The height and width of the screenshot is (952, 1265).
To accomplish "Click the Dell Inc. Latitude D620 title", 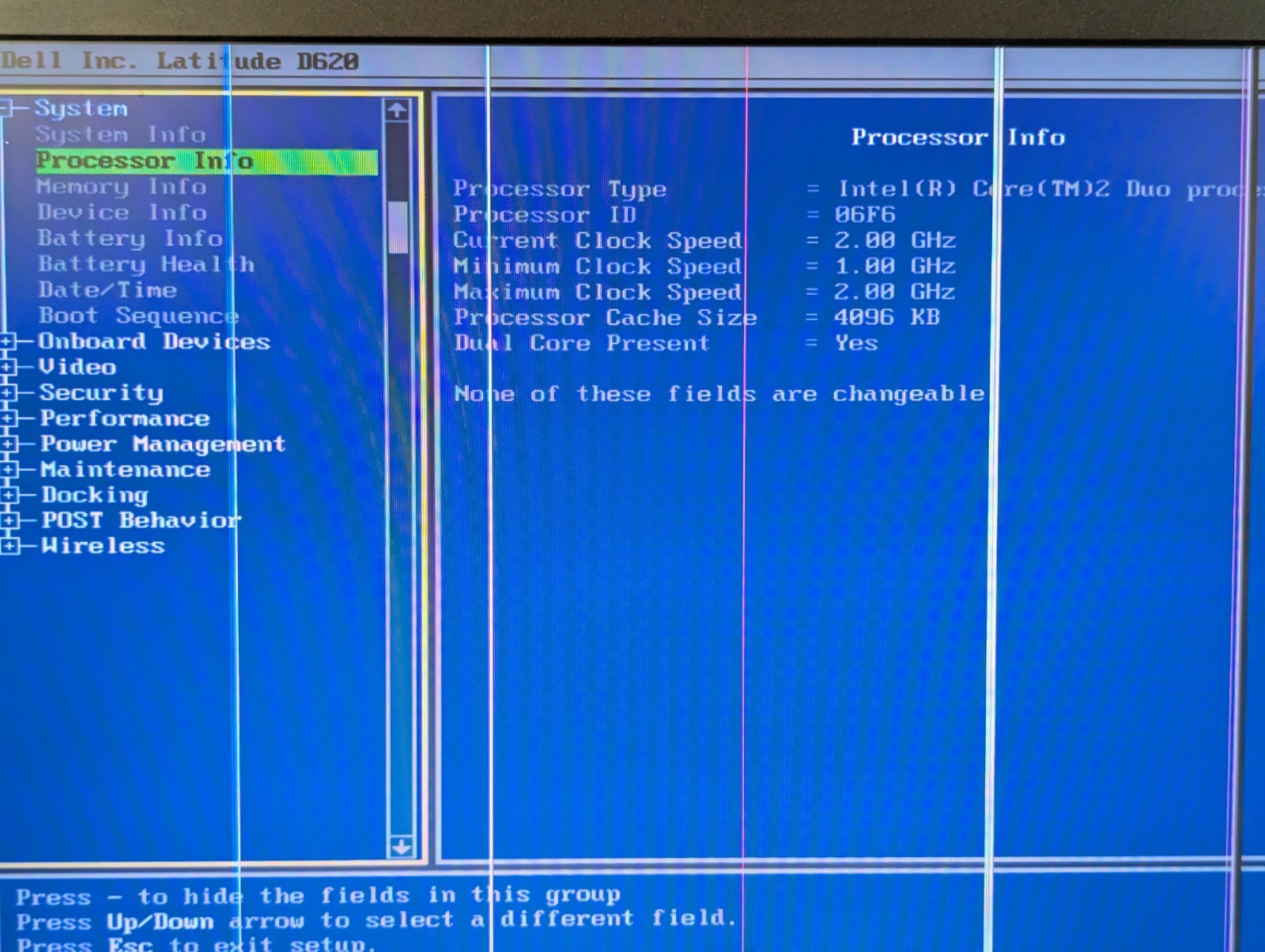I will [179, 61].
